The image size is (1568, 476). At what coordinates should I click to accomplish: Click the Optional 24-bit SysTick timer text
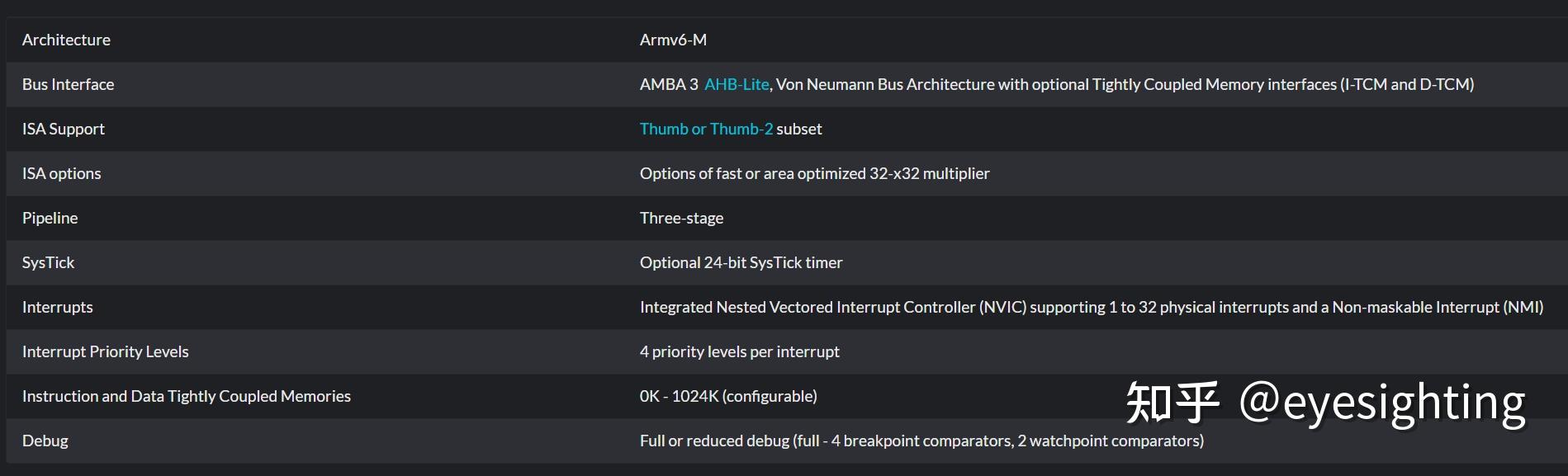pos(741,262)
